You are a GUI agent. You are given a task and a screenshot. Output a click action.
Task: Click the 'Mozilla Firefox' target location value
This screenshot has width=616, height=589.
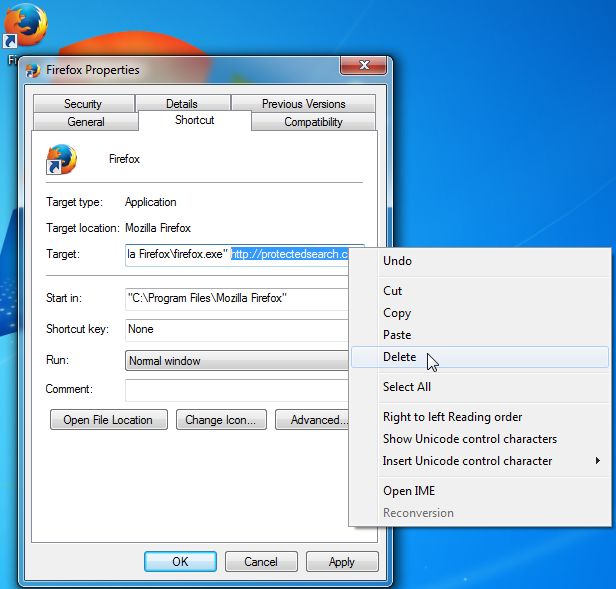click(158, 228)
